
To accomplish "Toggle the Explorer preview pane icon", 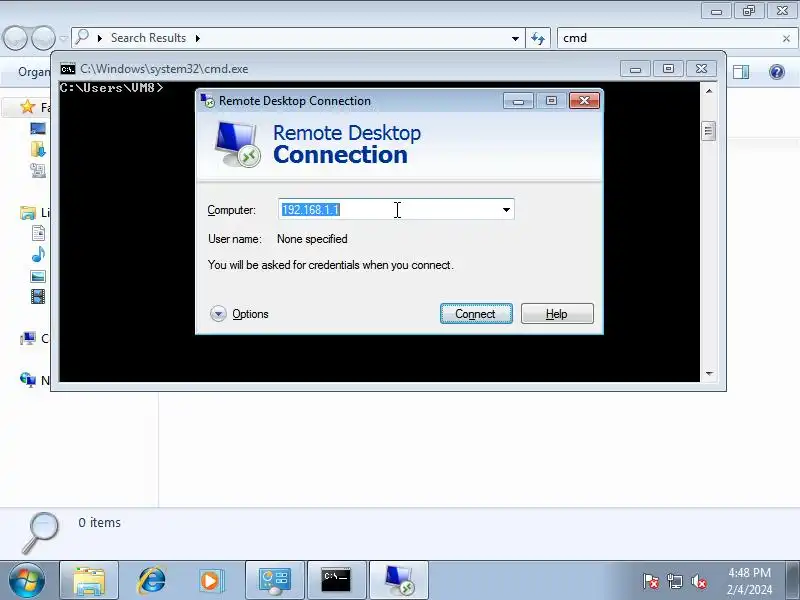I will (741, 72).
